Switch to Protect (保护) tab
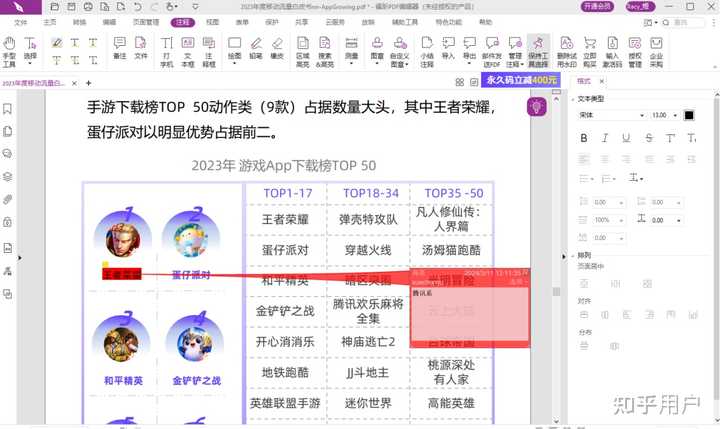Image resolution: width=720 pixels, height=429 pixels. (272, 22)
